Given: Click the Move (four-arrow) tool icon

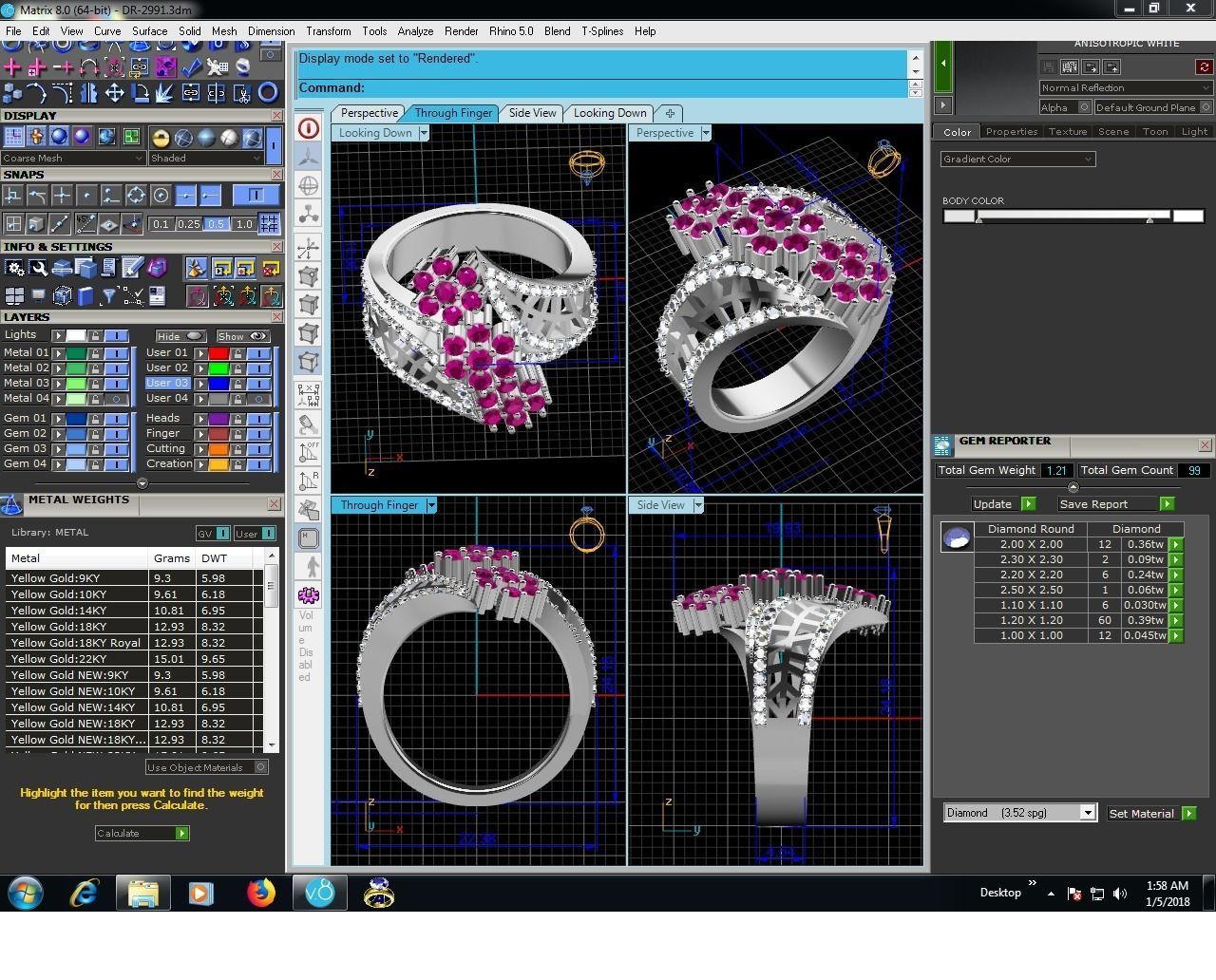Looking at the screenshot, I should pos(114,93).
